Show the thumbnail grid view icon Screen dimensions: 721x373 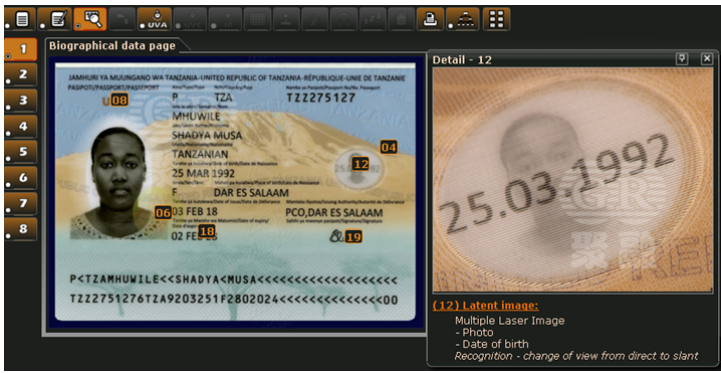[496, 19]
